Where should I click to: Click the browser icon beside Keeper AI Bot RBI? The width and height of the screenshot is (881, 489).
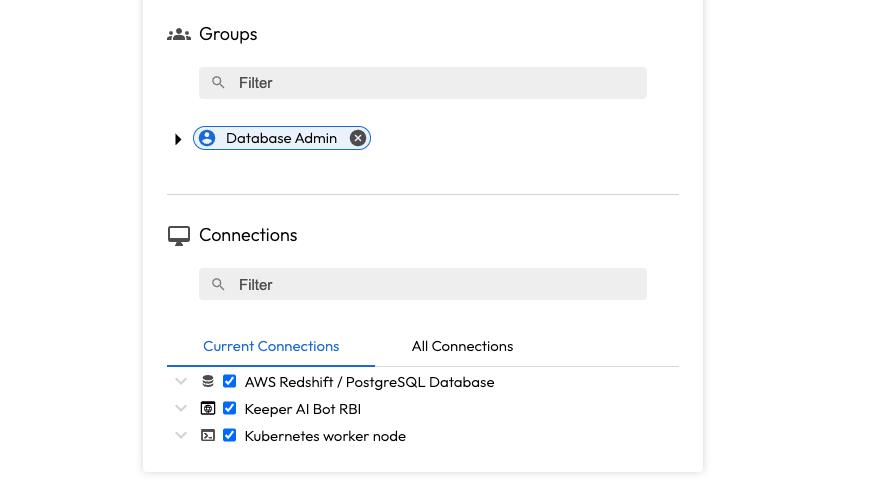[x=208, y=409]
